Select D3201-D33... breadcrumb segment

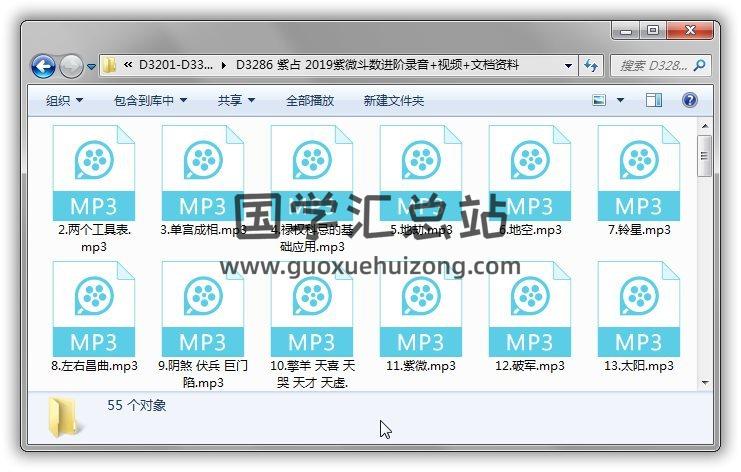tap(176, 65)
